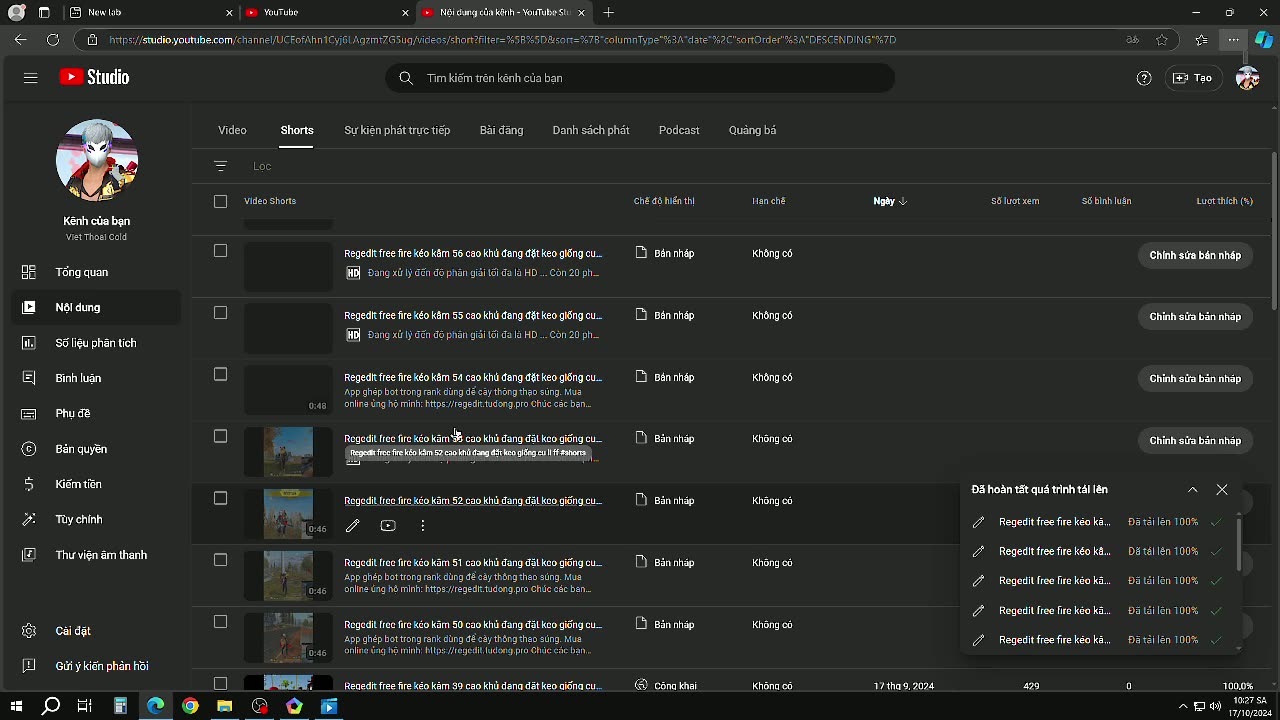Click the YouTube Studio logo
Viewport: 1280px width, 720px height.
[x=94, y=78]
